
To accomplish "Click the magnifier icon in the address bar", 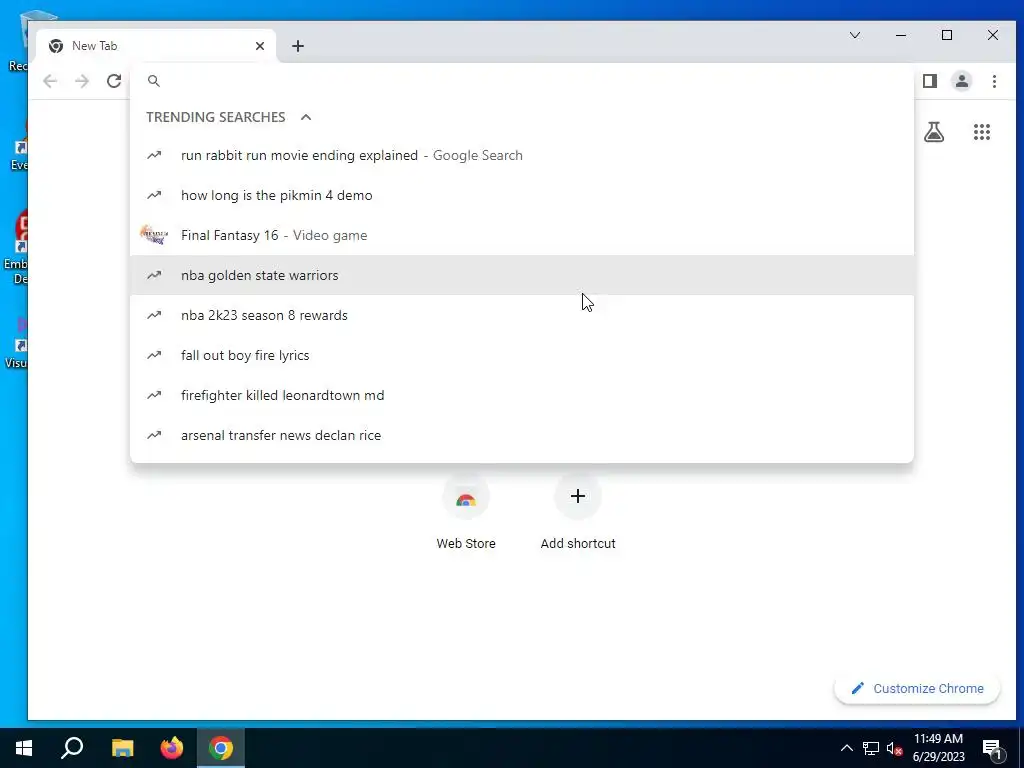I will (153, 81).
